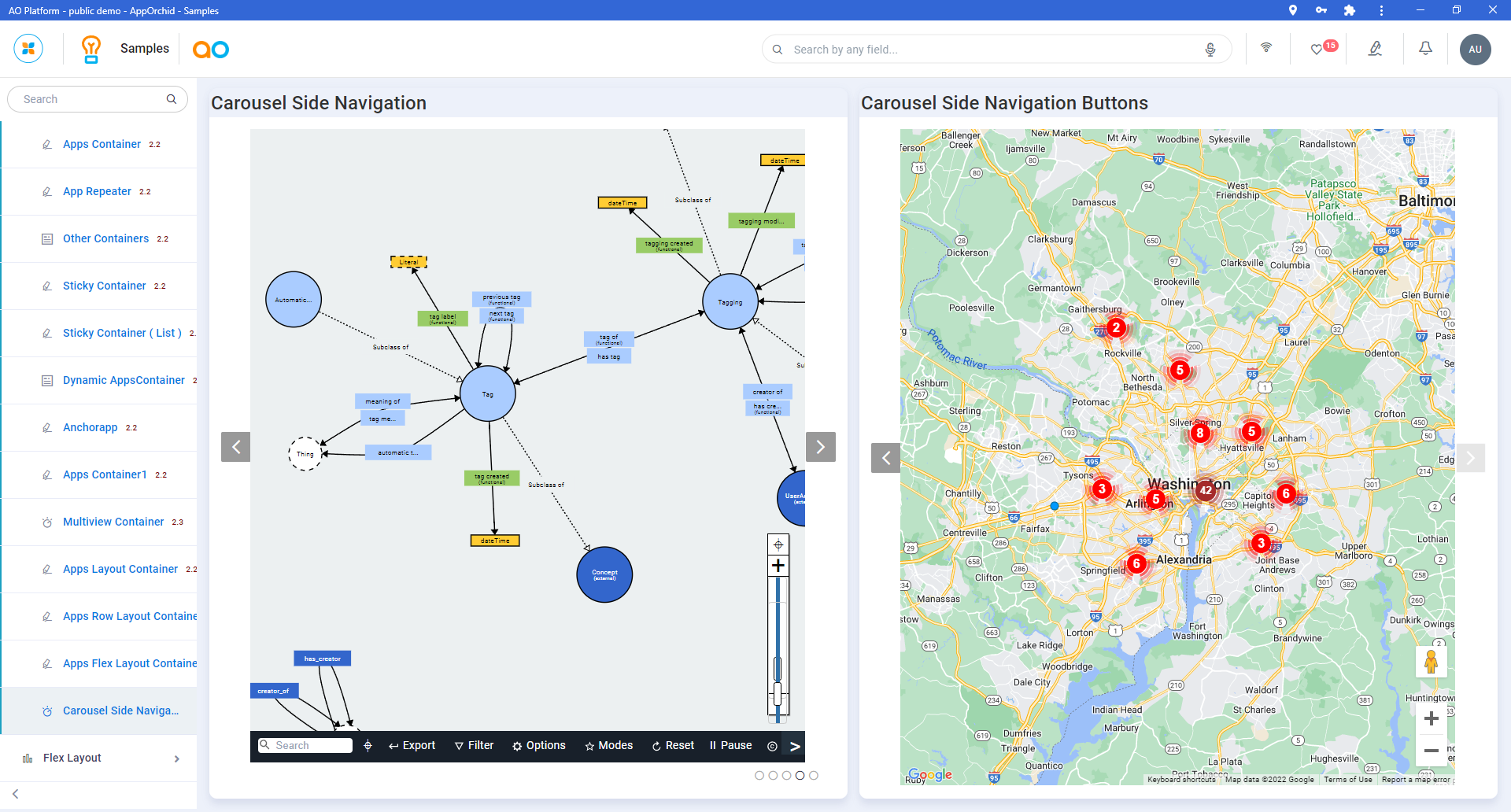
Task: Click the graph vertical zoom slider
Action: [x=778, y=645]
